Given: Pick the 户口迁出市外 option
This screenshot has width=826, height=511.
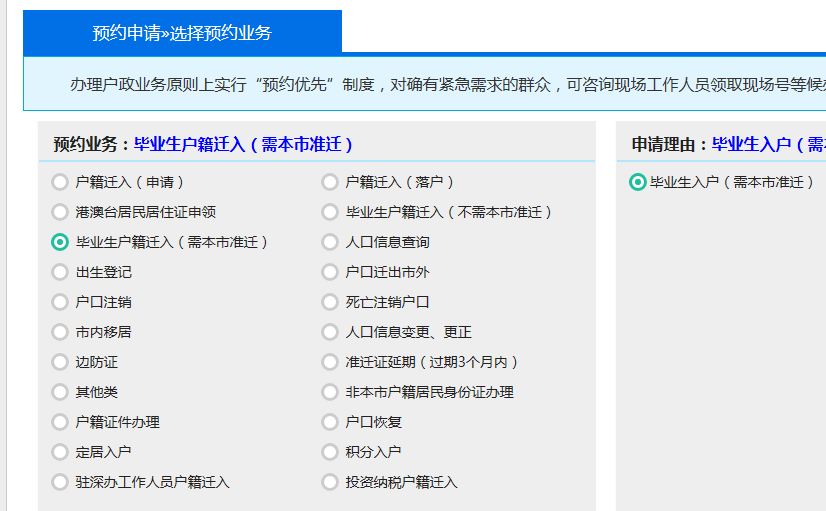Looking at the screenshot, I should 330,272.
